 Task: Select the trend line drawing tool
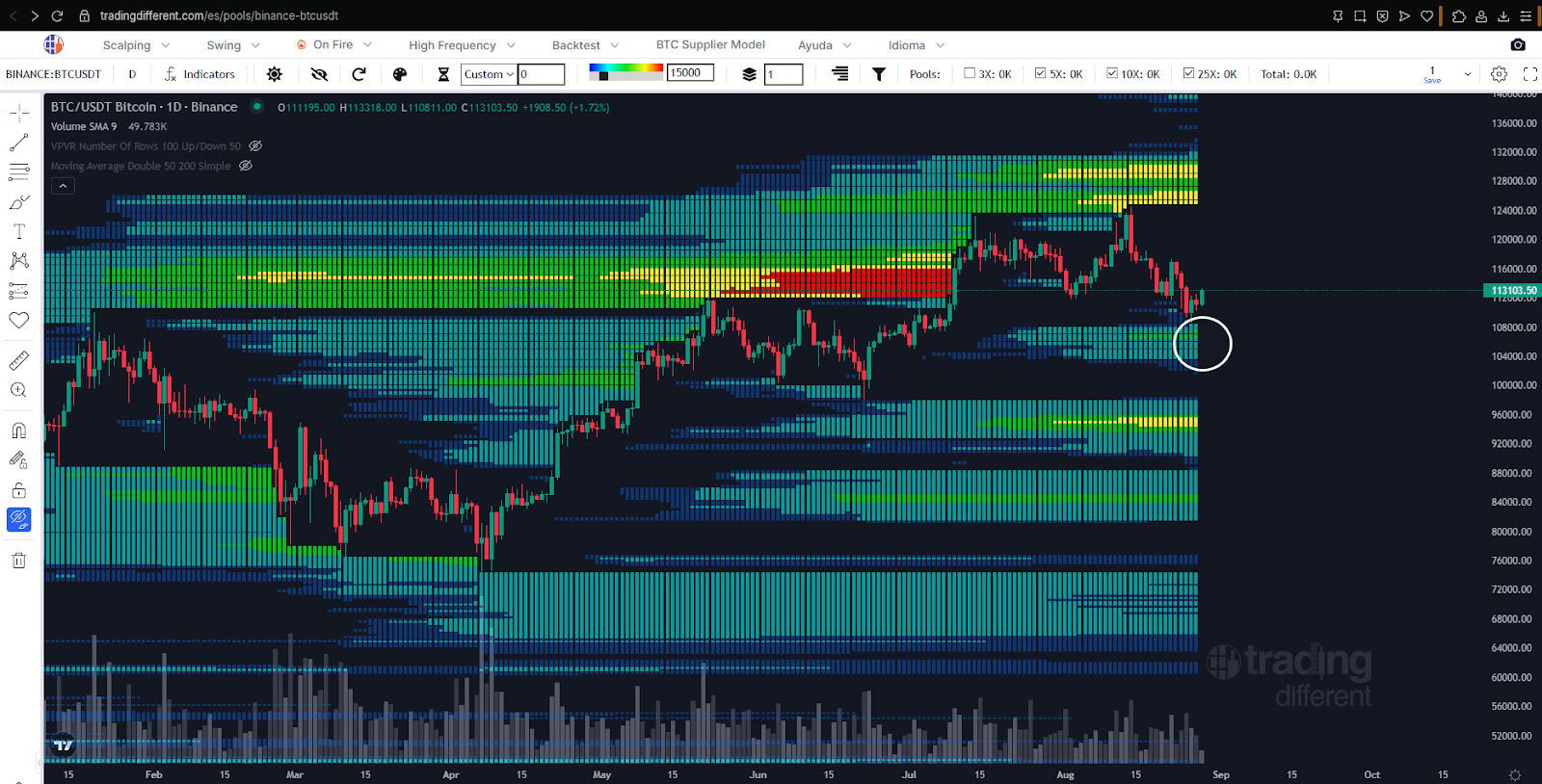pyautogui.click(x=18, y=144)
